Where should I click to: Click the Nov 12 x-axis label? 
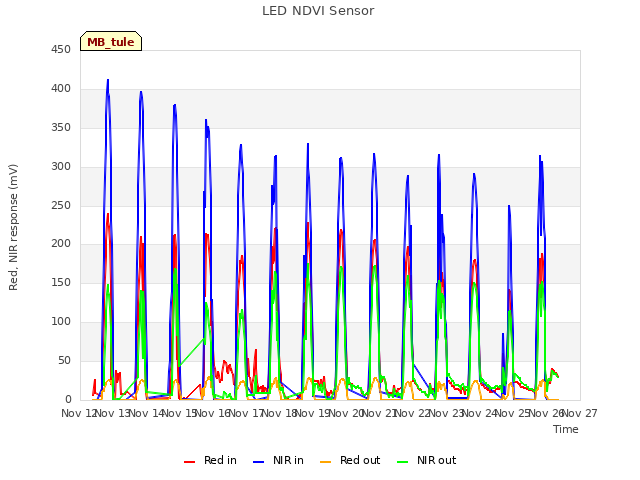point(78,414)
